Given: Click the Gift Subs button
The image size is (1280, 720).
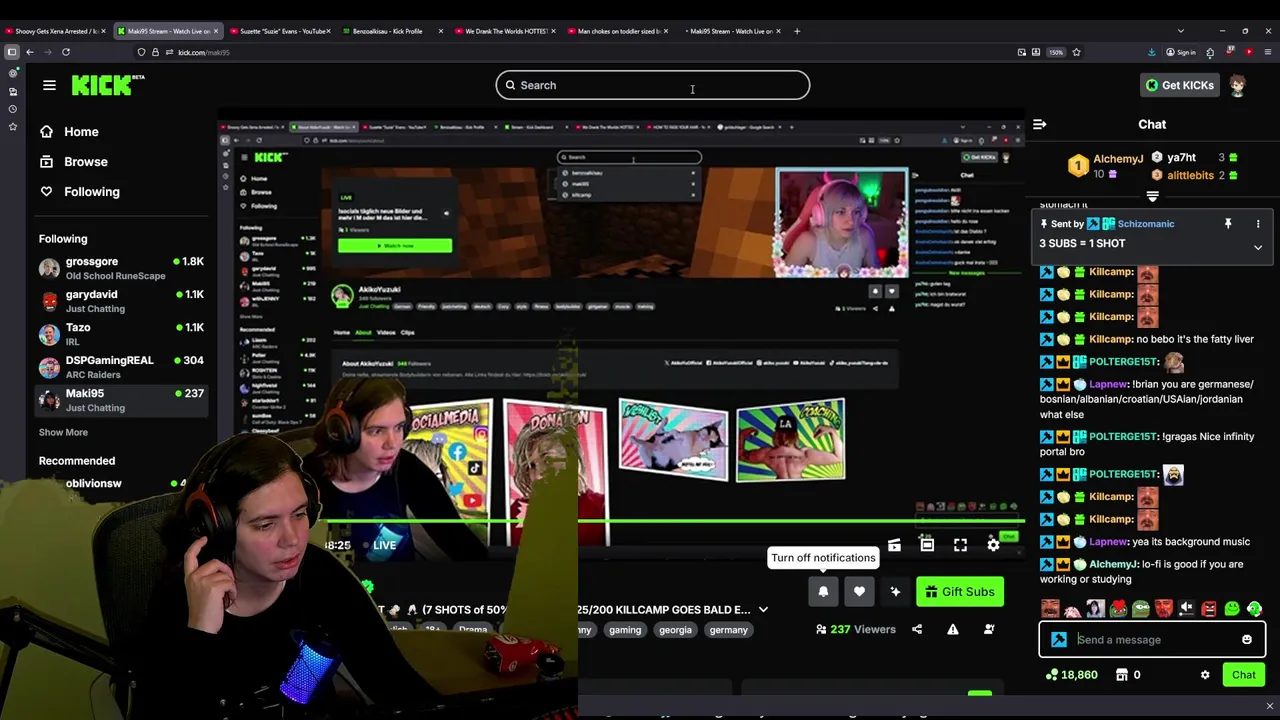Looking at the screenshot, I should [960, 591].
